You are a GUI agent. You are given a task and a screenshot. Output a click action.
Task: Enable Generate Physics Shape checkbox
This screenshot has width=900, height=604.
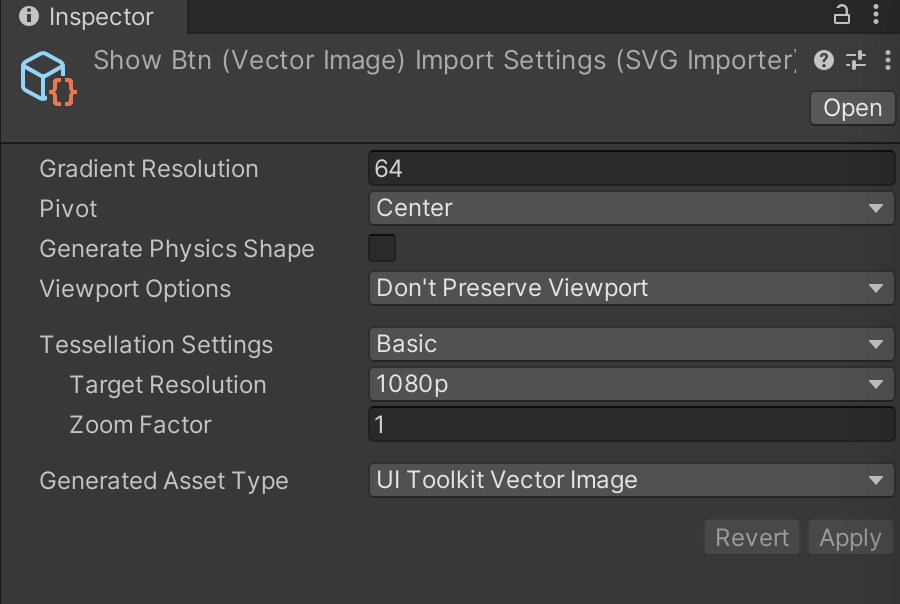382,248
